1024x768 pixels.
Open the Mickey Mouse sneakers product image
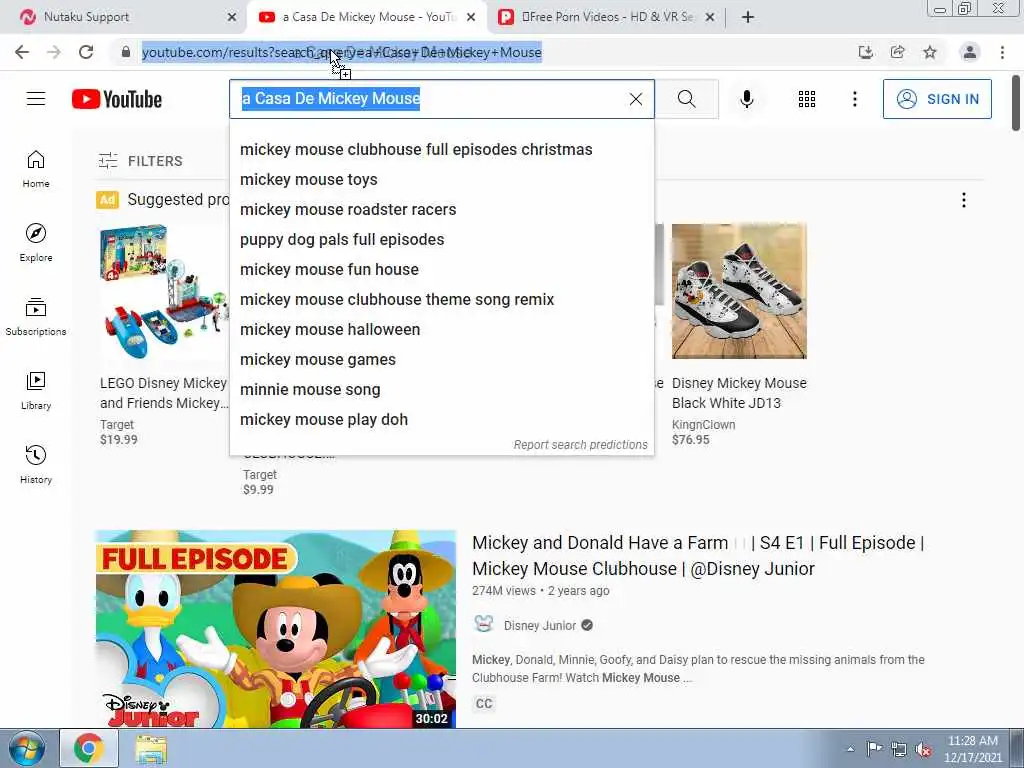[x=739, y=291]
